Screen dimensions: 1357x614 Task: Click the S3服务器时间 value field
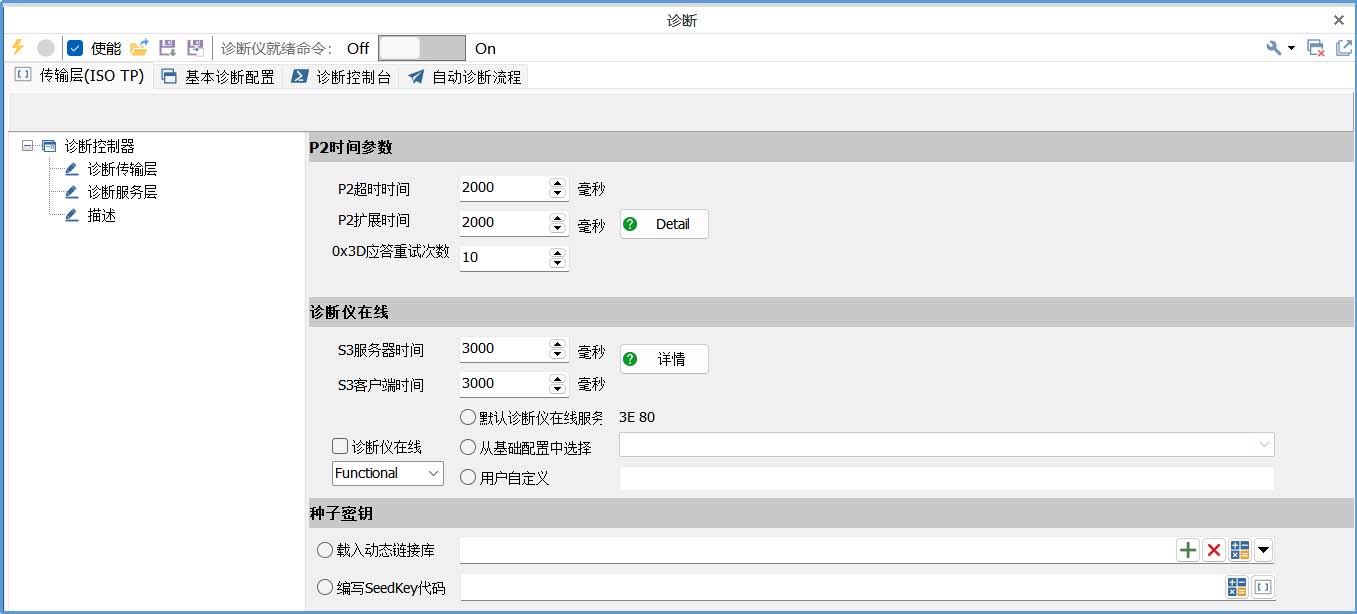[504, 349]
